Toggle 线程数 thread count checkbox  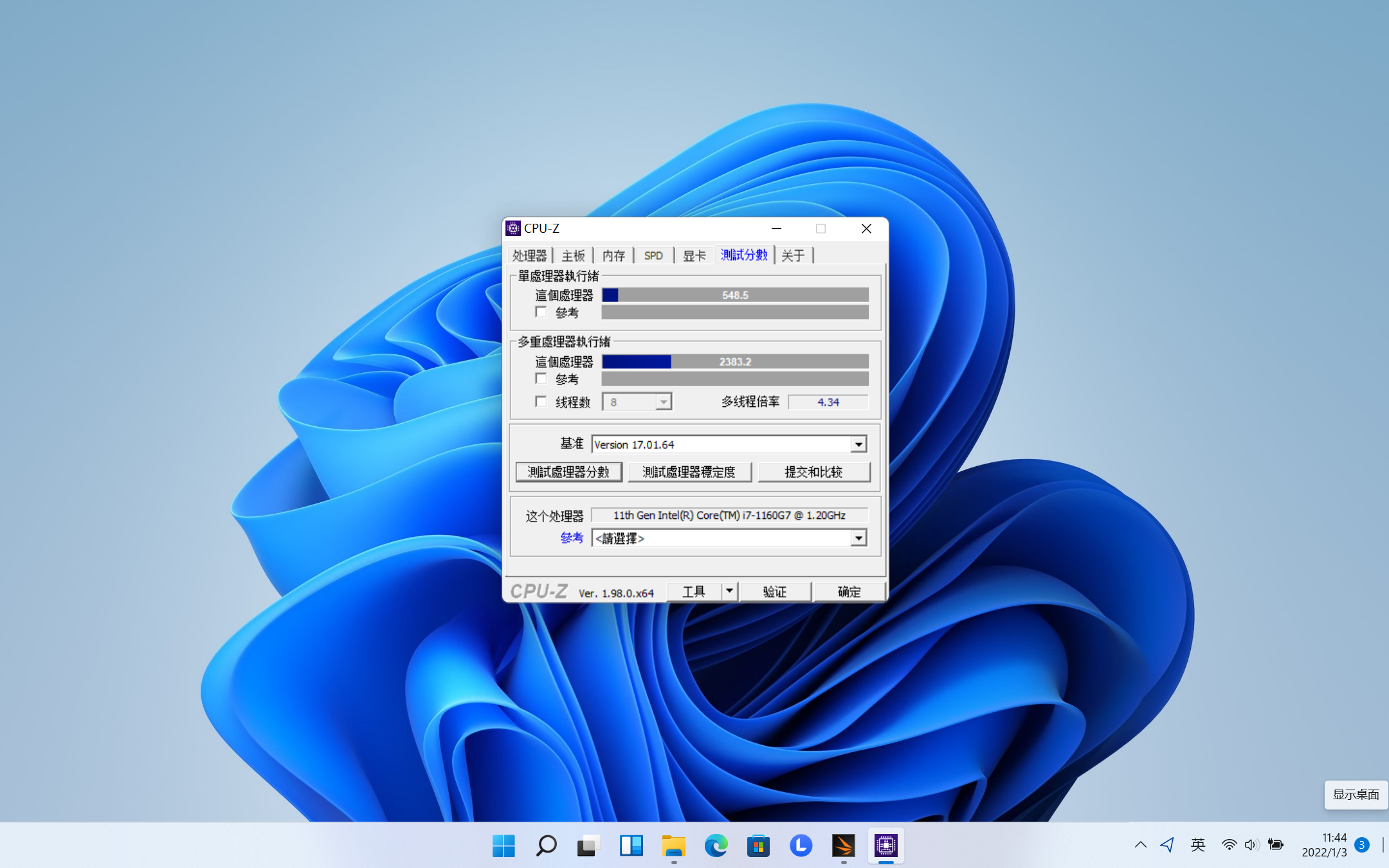pyautogui.click(x=541, y=402)
